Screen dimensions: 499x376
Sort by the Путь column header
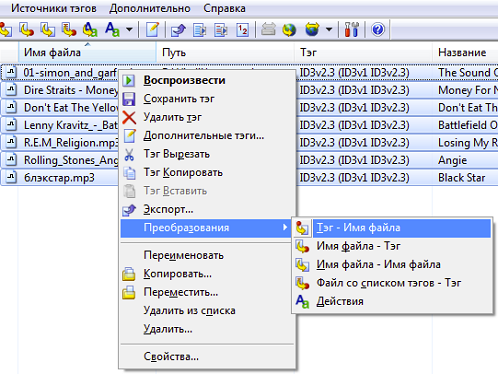[x=225, y=53]
